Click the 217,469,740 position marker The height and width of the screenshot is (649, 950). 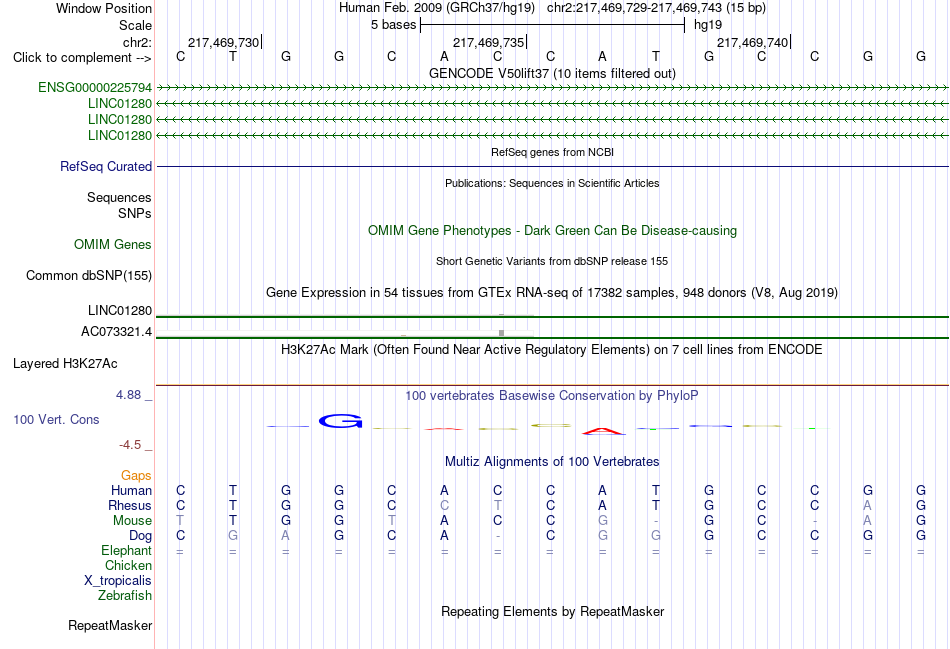752,42
